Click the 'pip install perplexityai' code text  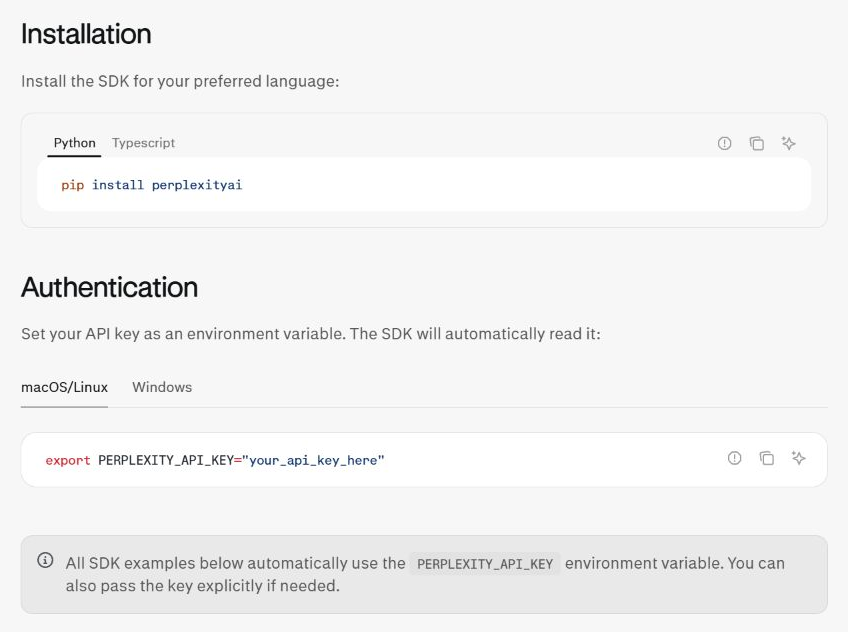[x=152, y=185]
